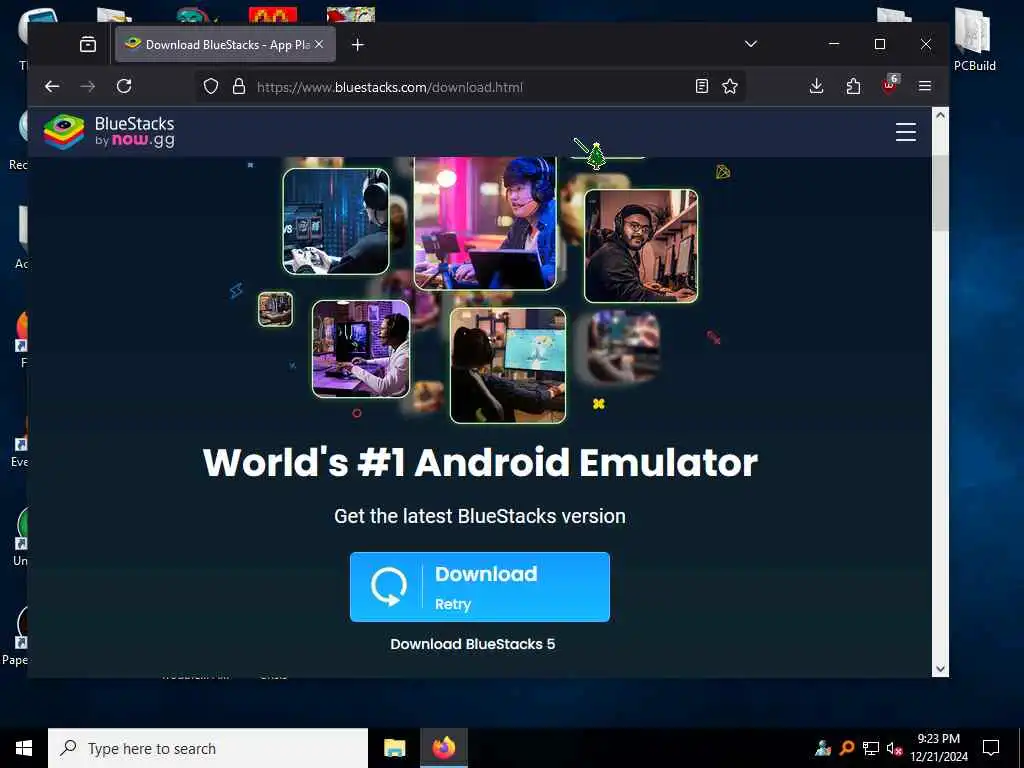Click the Firefox back arrow
The image size is (1024, 768).
pos(52,86)
